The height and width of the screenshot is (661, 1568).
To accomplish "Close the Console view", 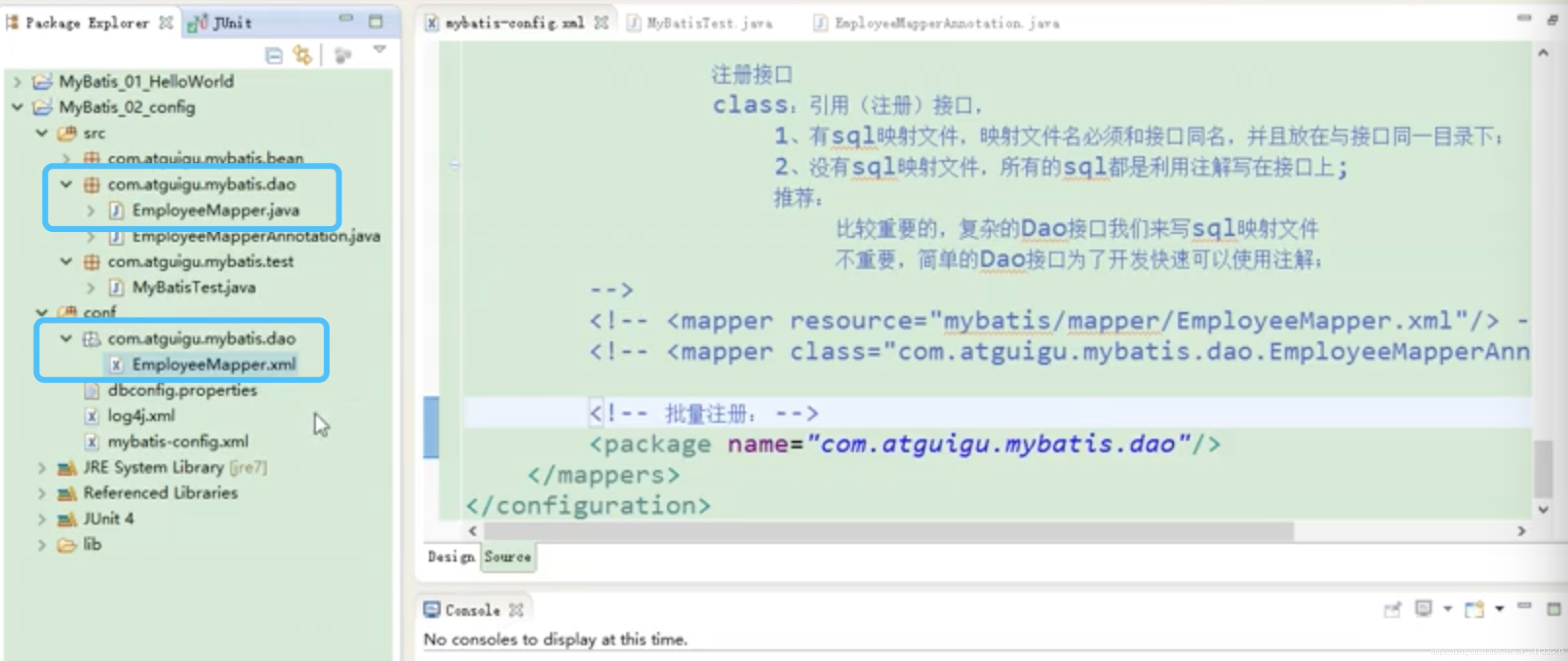I will click(516, 610).
